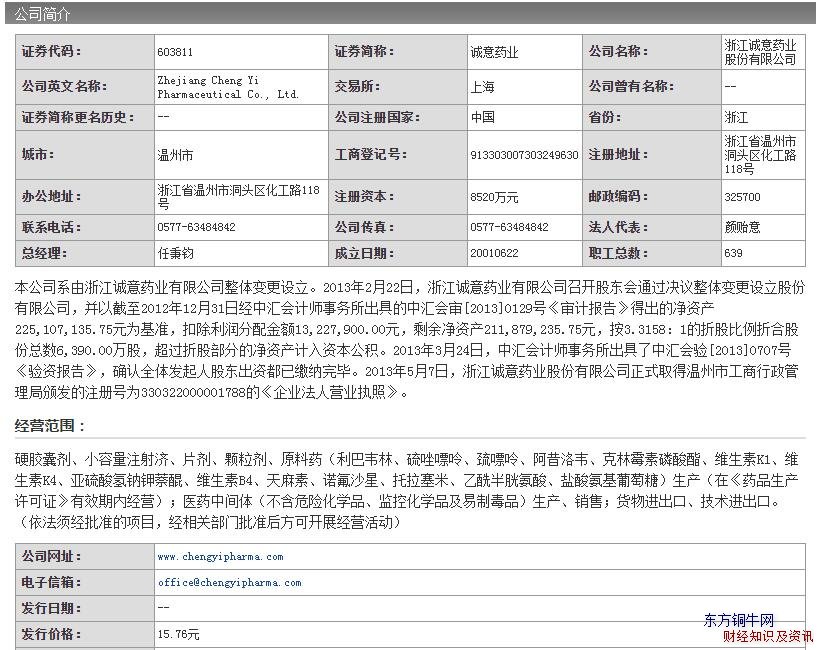Select the 证券简称 value 诚意药业
The width and height of the screenshot is (819, 650).
[494, 52]
